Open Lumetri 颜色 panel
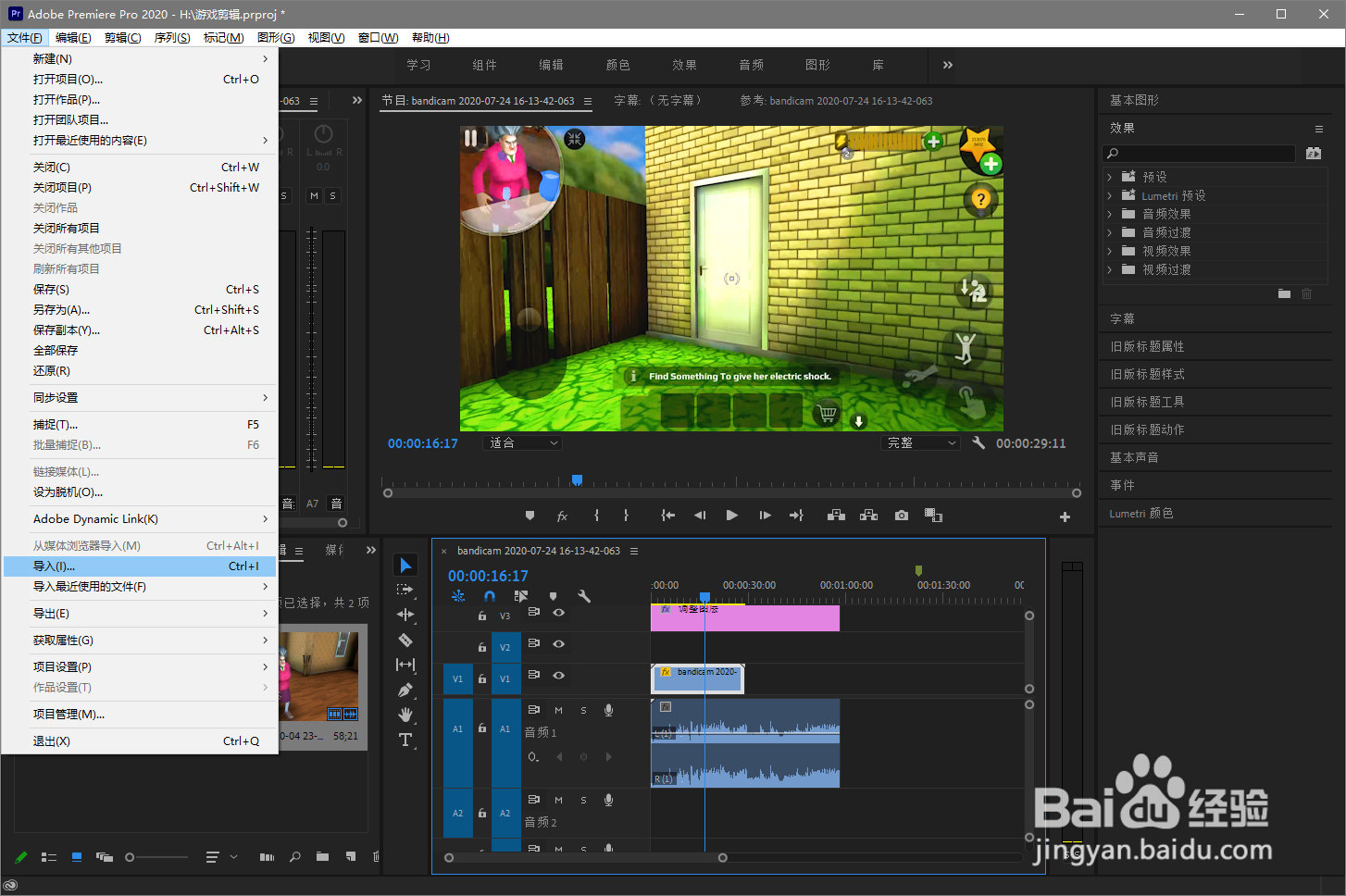The image size is (1346, 896). 1140,513
